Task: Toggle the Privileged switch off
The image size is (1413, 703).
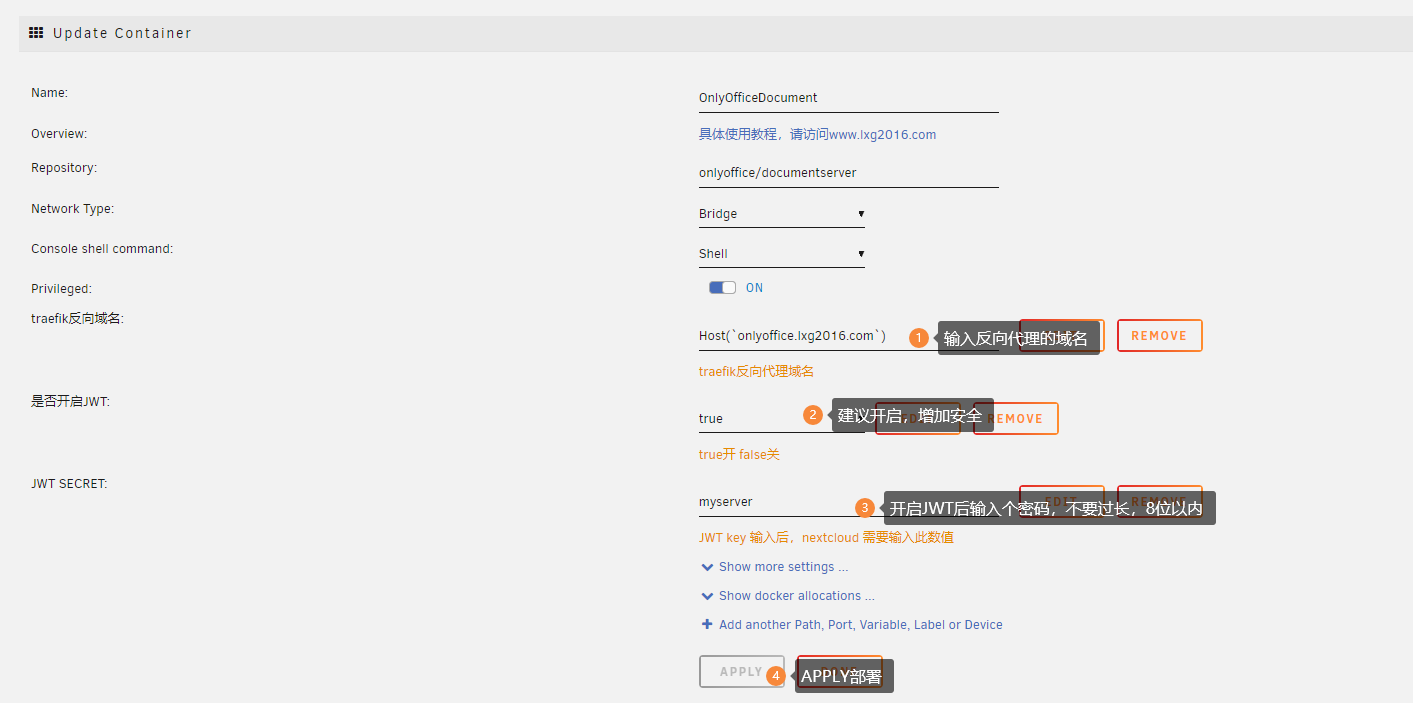Action: (x=722, y=288)
